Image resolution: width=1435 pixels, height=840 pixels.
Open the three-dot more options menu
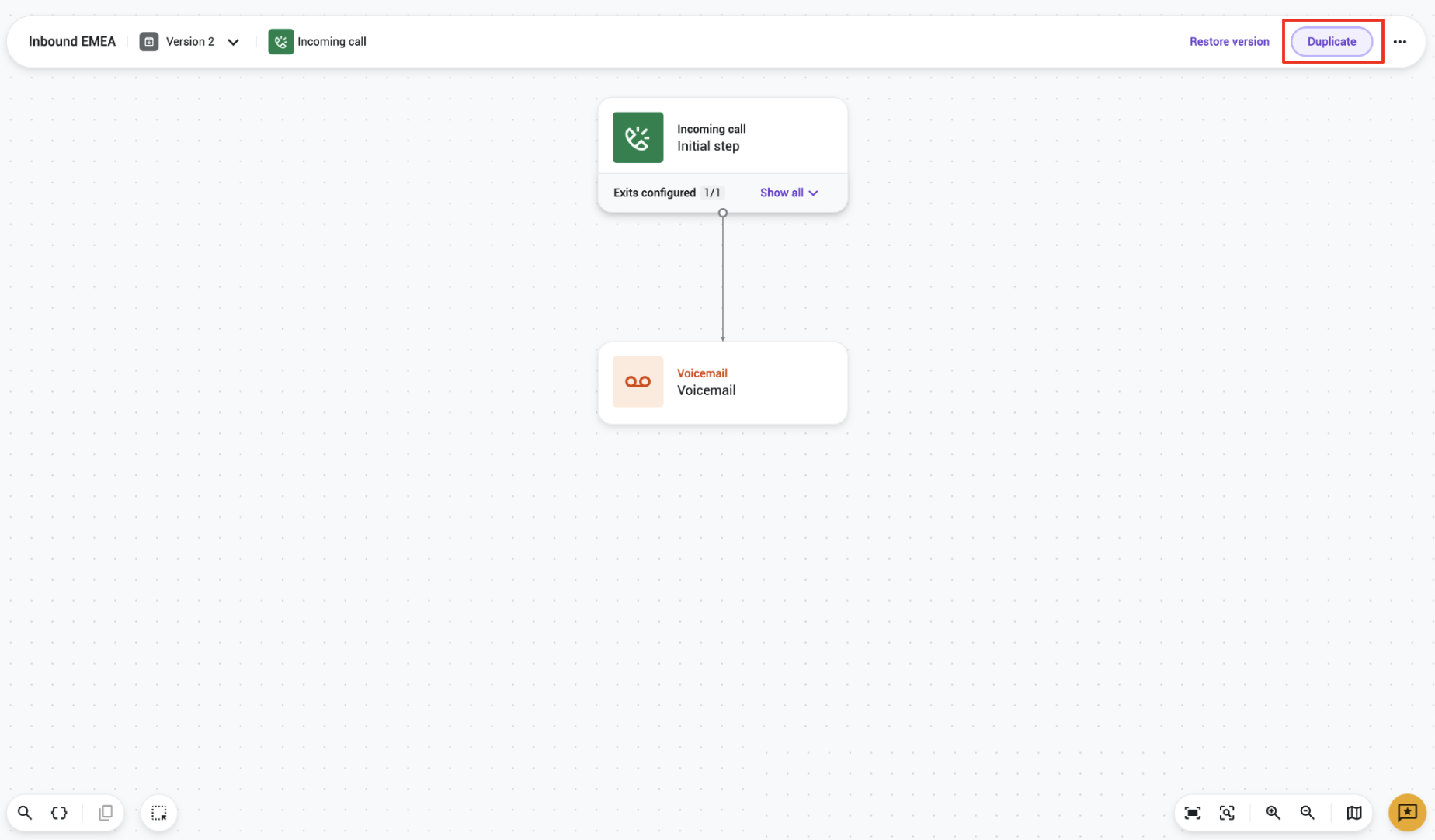point(1400,42)
